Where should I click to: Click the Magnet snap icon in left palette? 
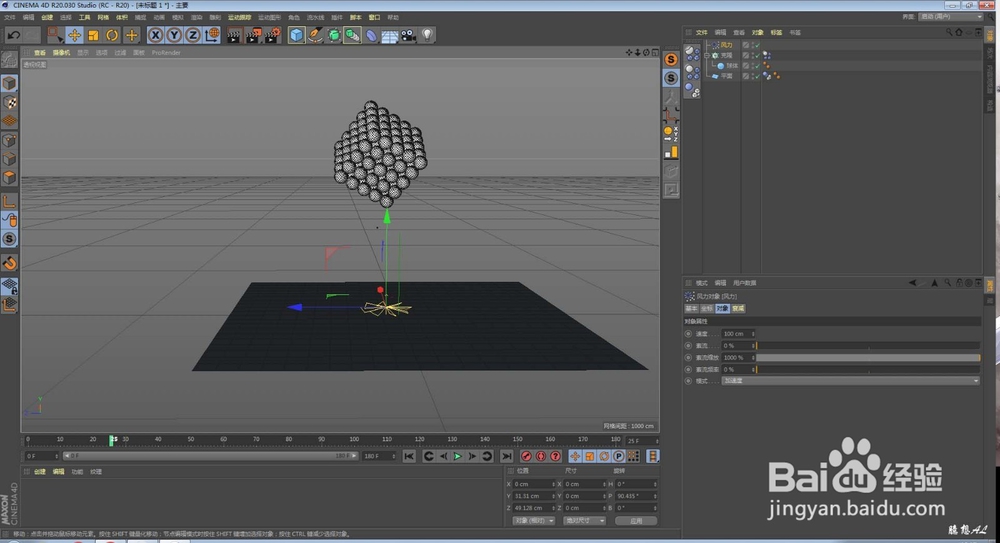tap(10, 263)
